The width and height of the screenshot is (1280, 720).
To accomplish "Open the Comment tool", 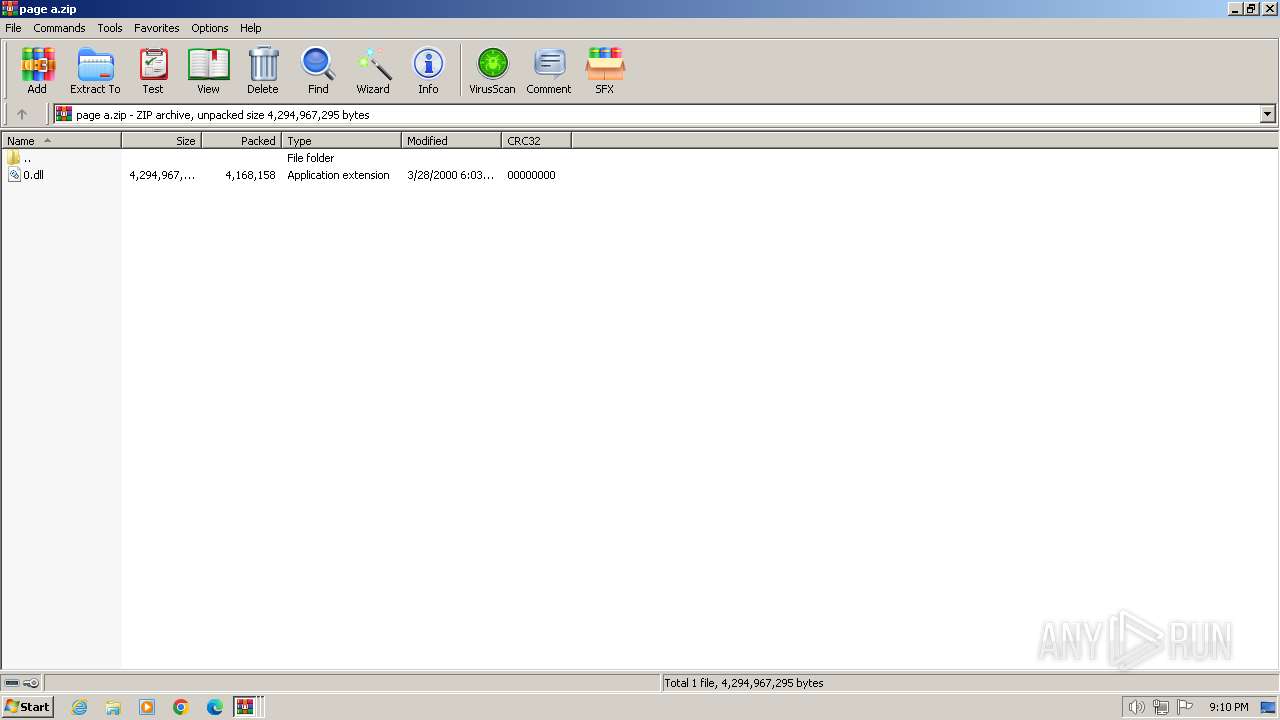I will pyautogui.click(x=549, y=71).
